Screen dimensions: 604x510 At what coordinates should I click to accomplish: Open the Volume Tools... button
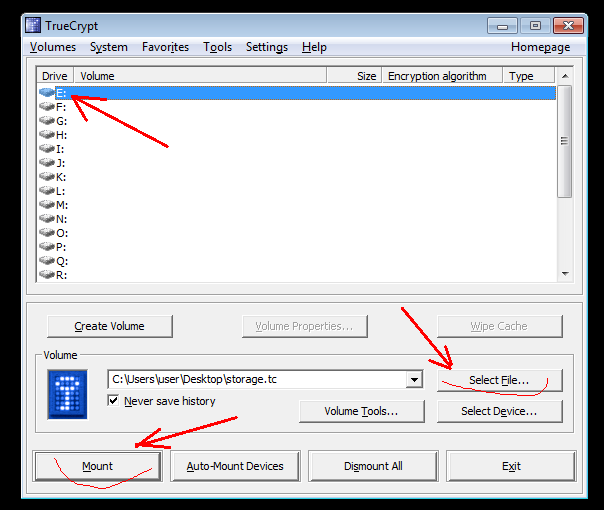coord(361,411)
